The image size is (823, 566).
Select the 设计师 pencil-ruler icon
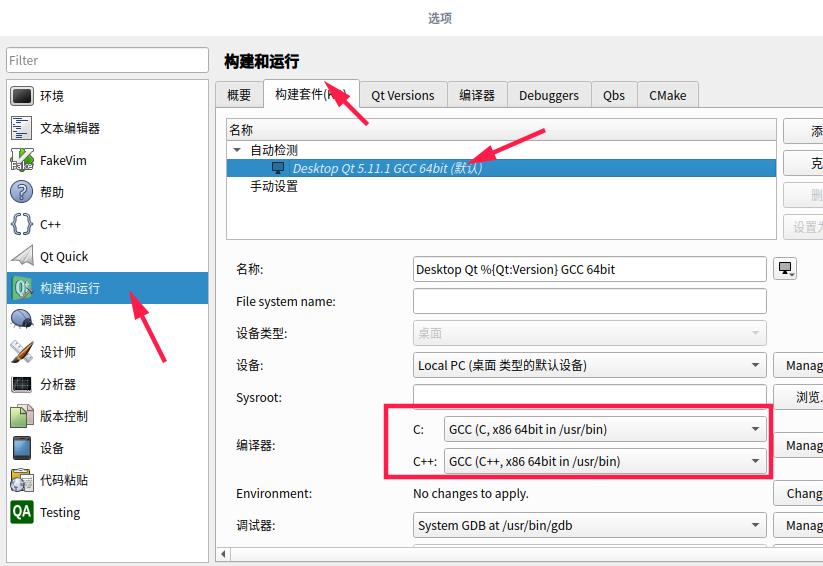(x=22, y=352)
